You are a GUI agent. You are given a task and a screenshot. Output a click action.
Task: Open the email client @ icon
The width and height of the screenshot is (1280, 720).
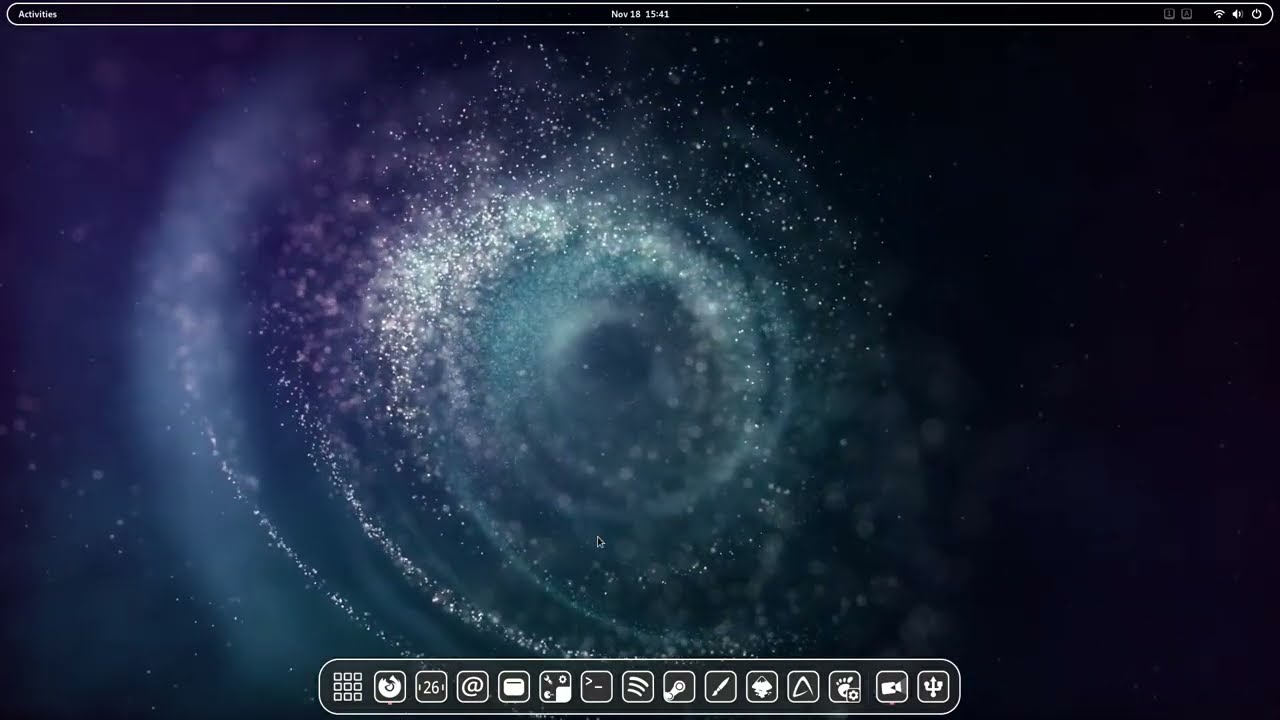[x=472, y=687]
